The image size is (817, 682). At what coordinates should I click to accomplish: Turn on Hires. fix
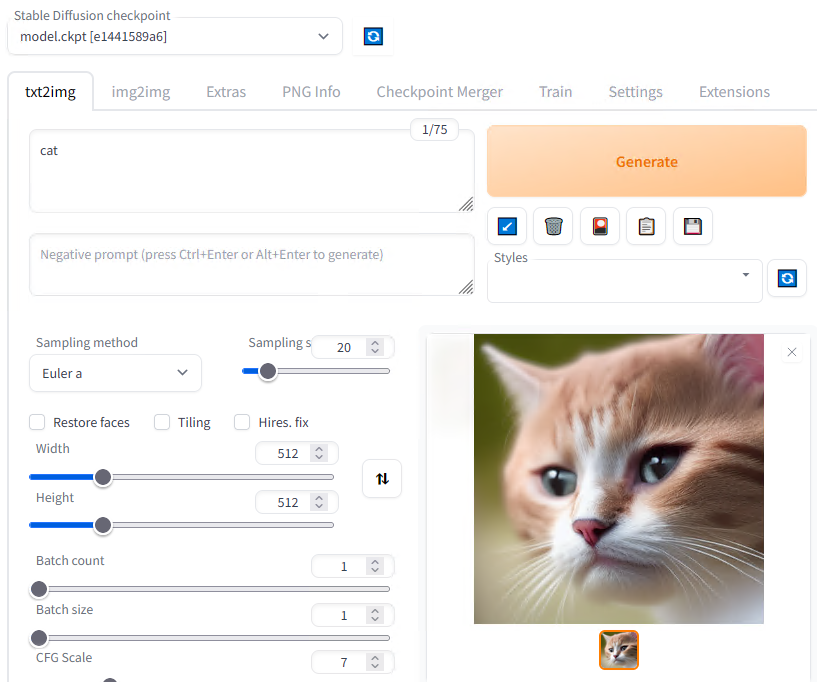pyautogui.click(x=242, y=422)
